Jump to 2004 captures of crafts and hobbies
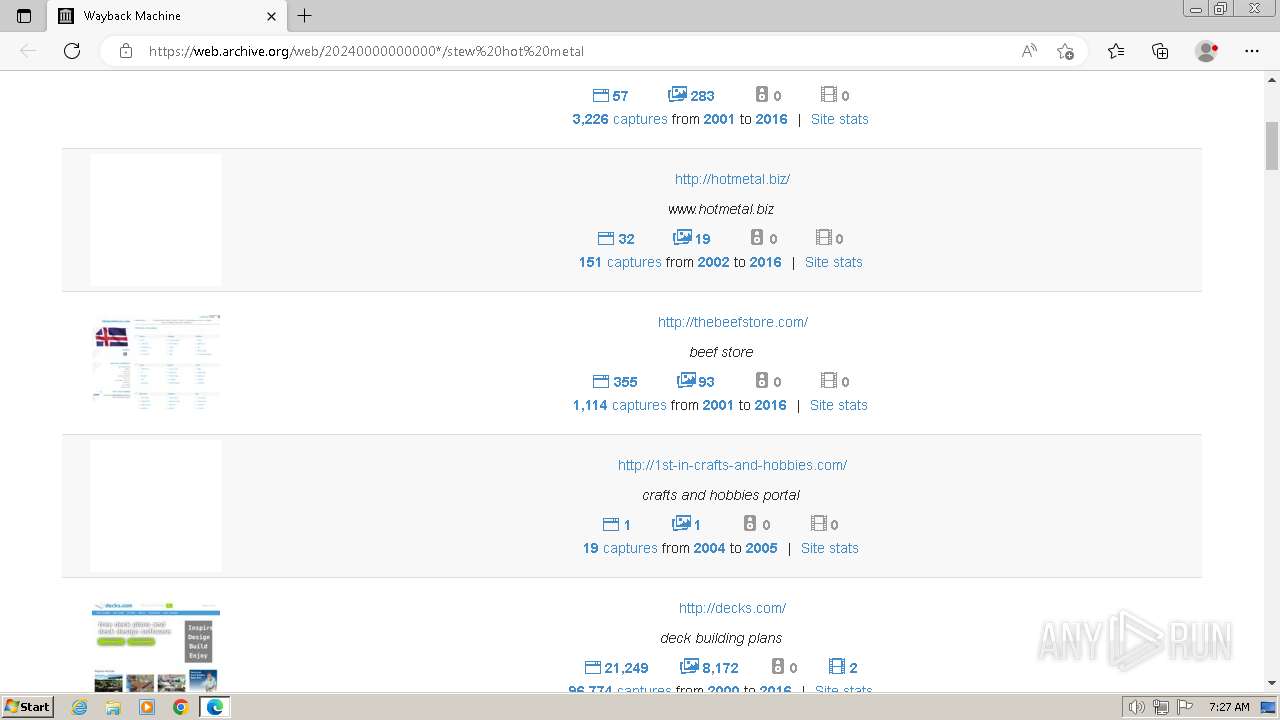This screenshot has width=1280, height=720. coord(709,548)
